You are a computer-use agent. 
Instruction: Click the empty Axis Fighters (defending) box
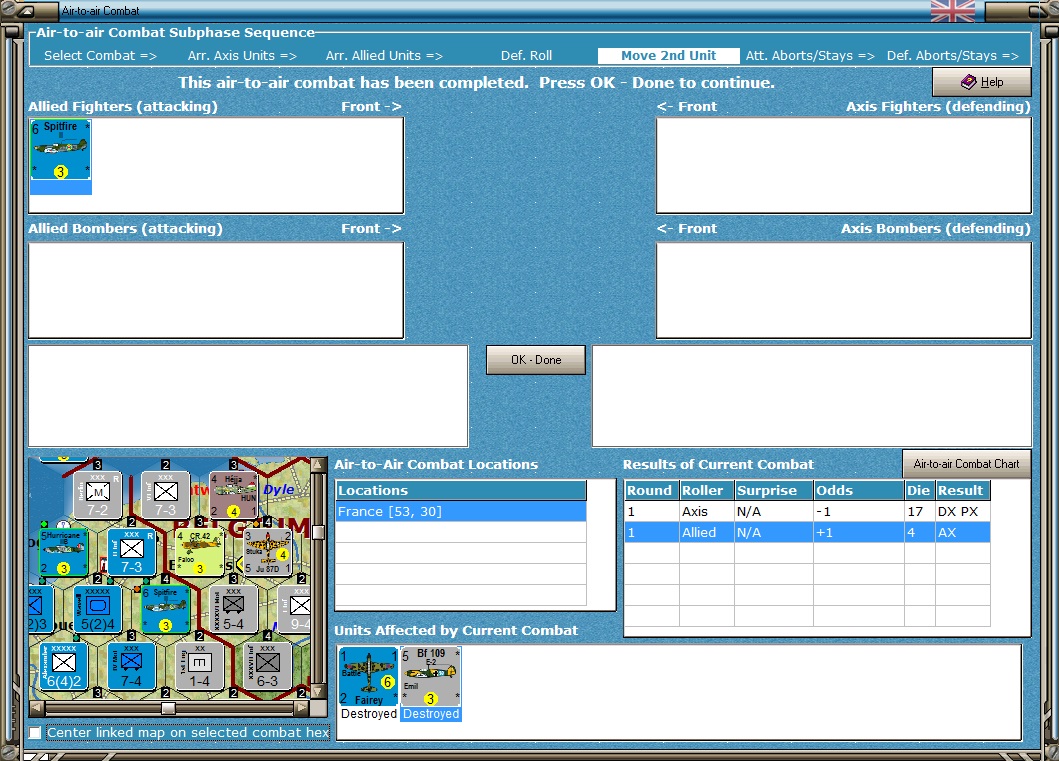tap(844, 165)
